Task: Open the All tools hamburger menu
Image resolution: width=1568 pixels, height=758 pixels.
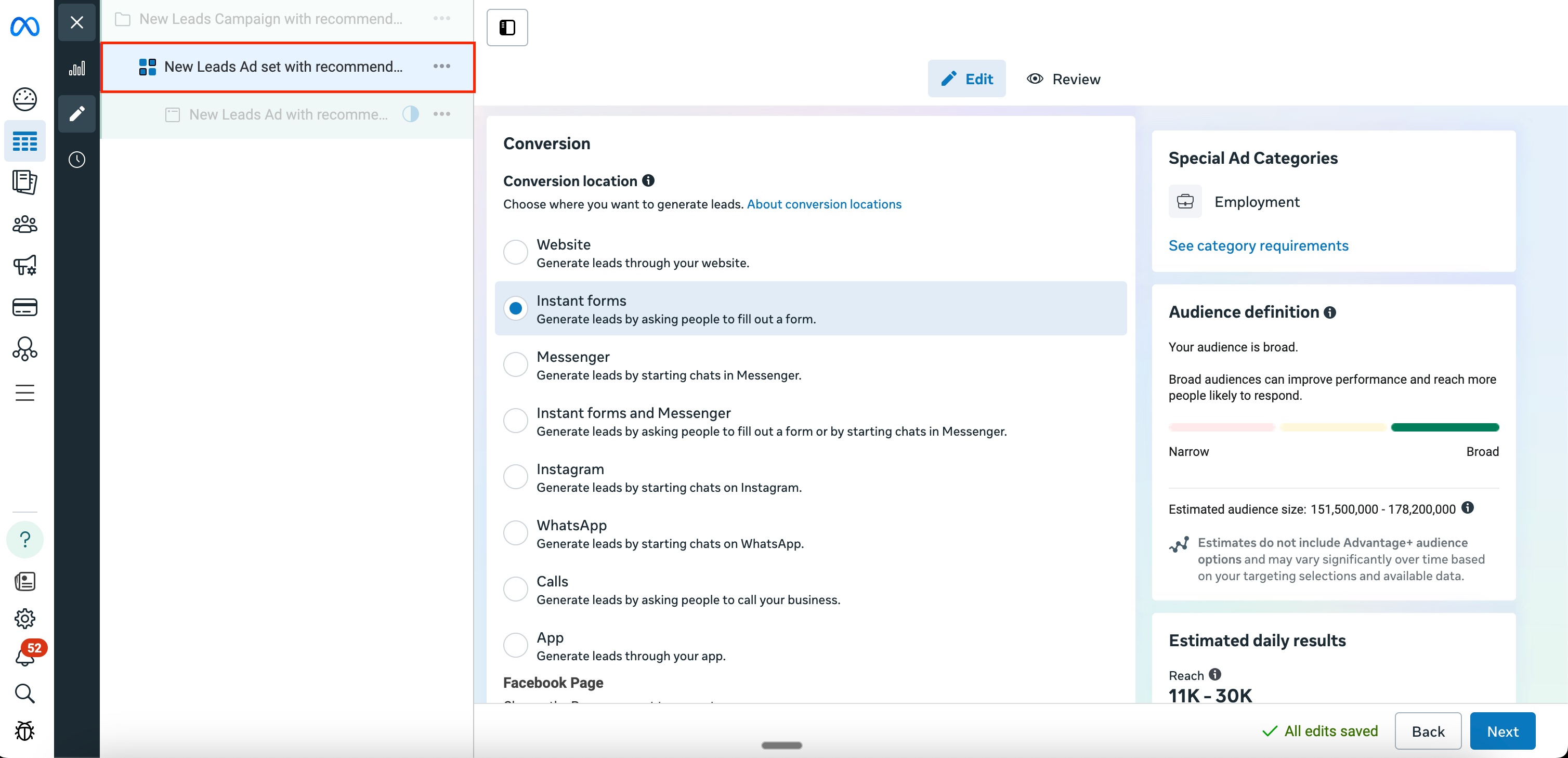Action: (25, 393)
